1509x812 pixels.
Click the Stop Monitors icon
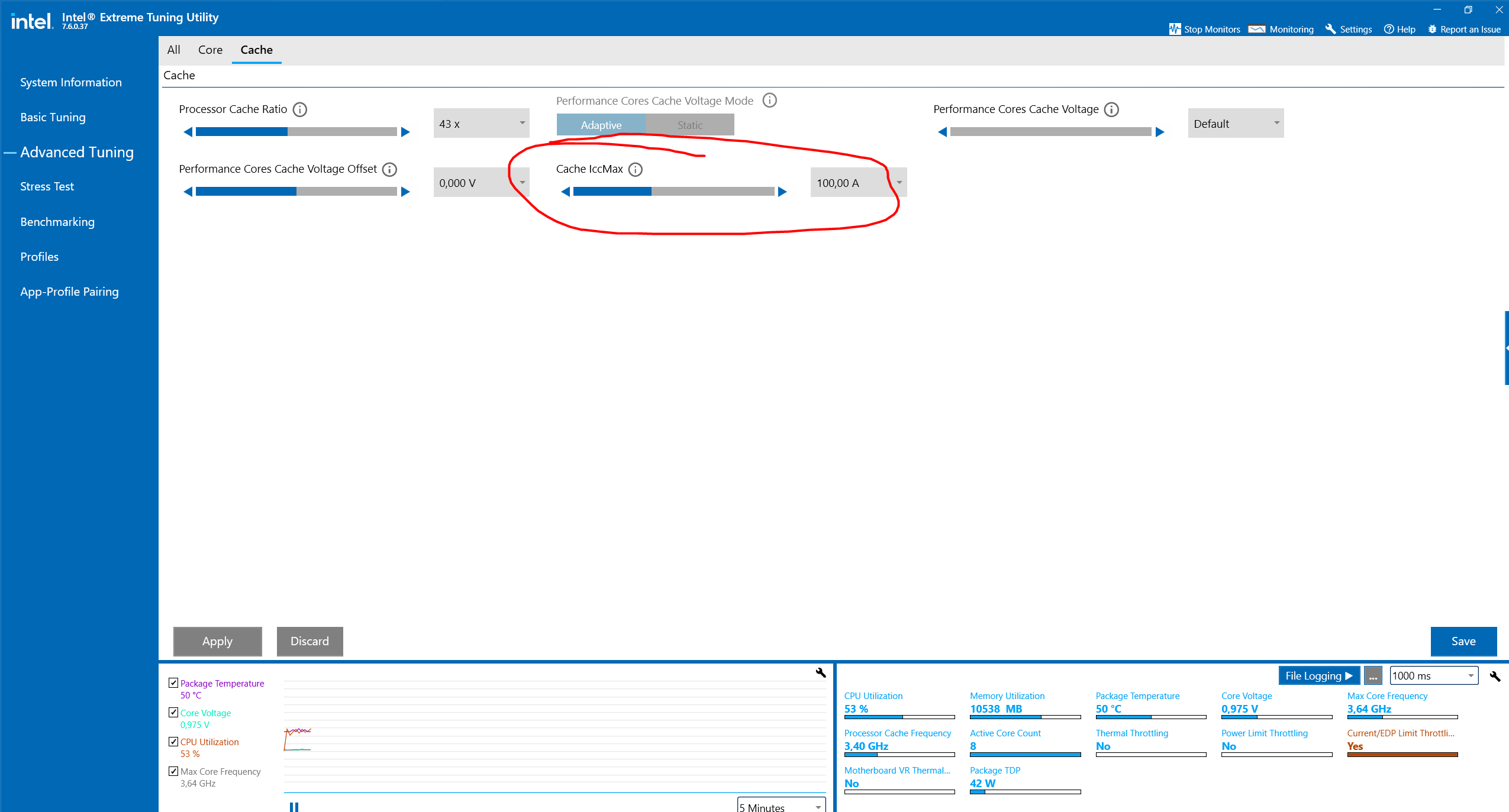tap(1175, 29)
